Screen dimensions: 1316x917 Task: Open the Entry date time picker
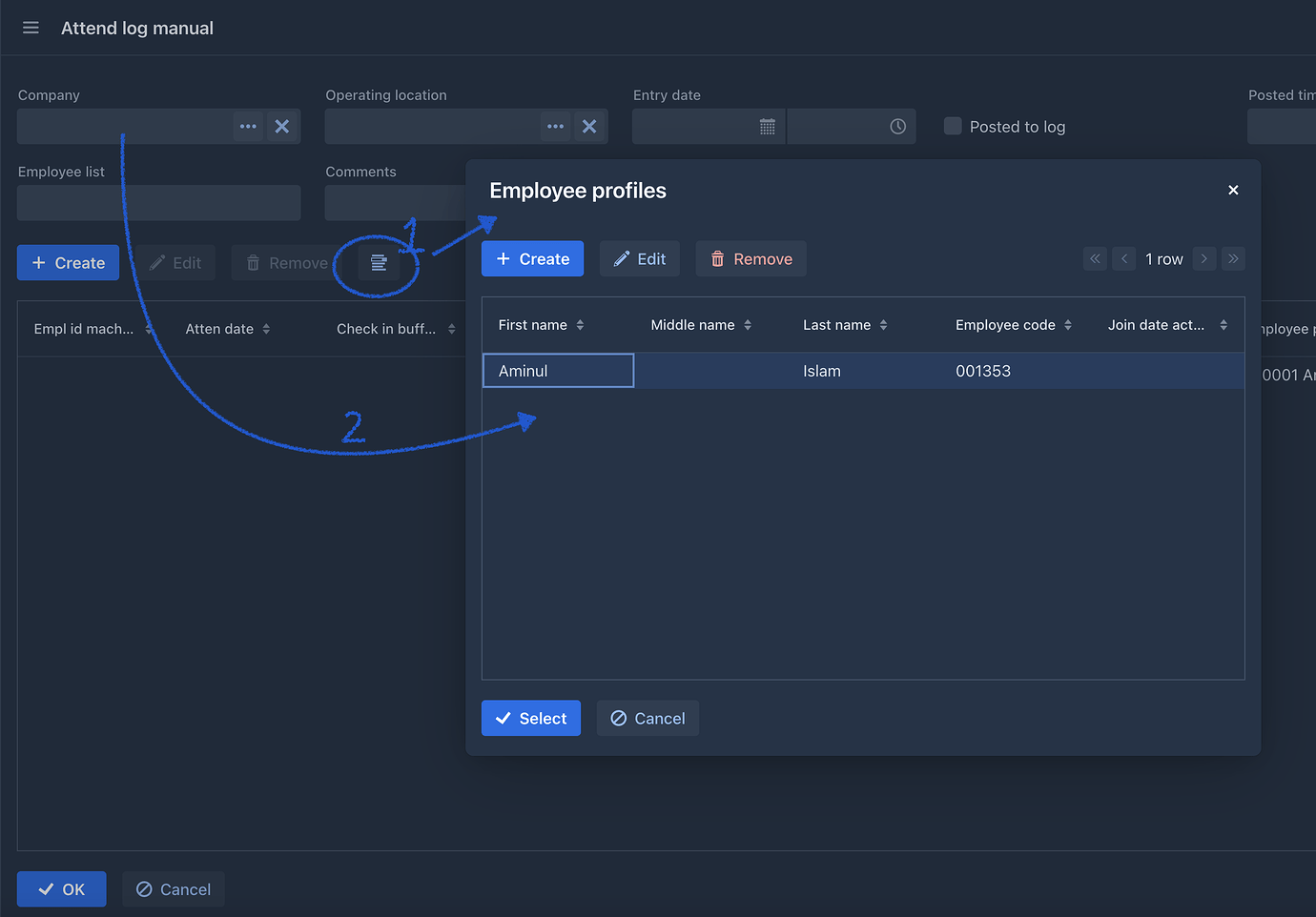[x=897, y=126]
